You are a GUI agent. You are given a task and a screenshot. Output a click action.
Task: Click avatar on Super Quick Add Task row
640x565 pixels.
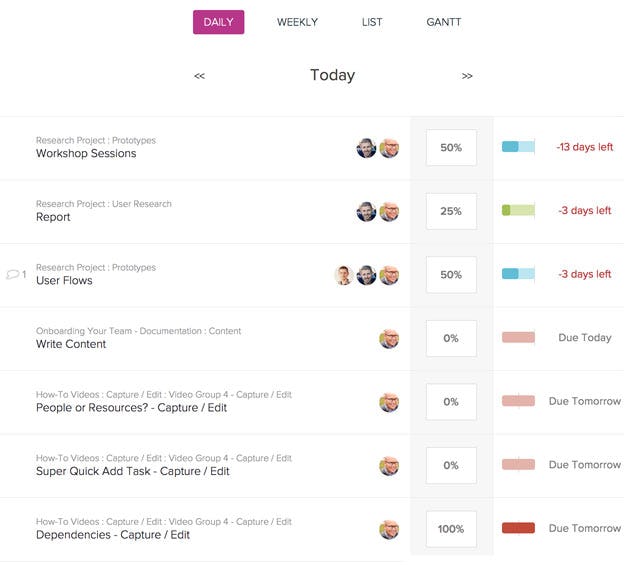point(389,465)
